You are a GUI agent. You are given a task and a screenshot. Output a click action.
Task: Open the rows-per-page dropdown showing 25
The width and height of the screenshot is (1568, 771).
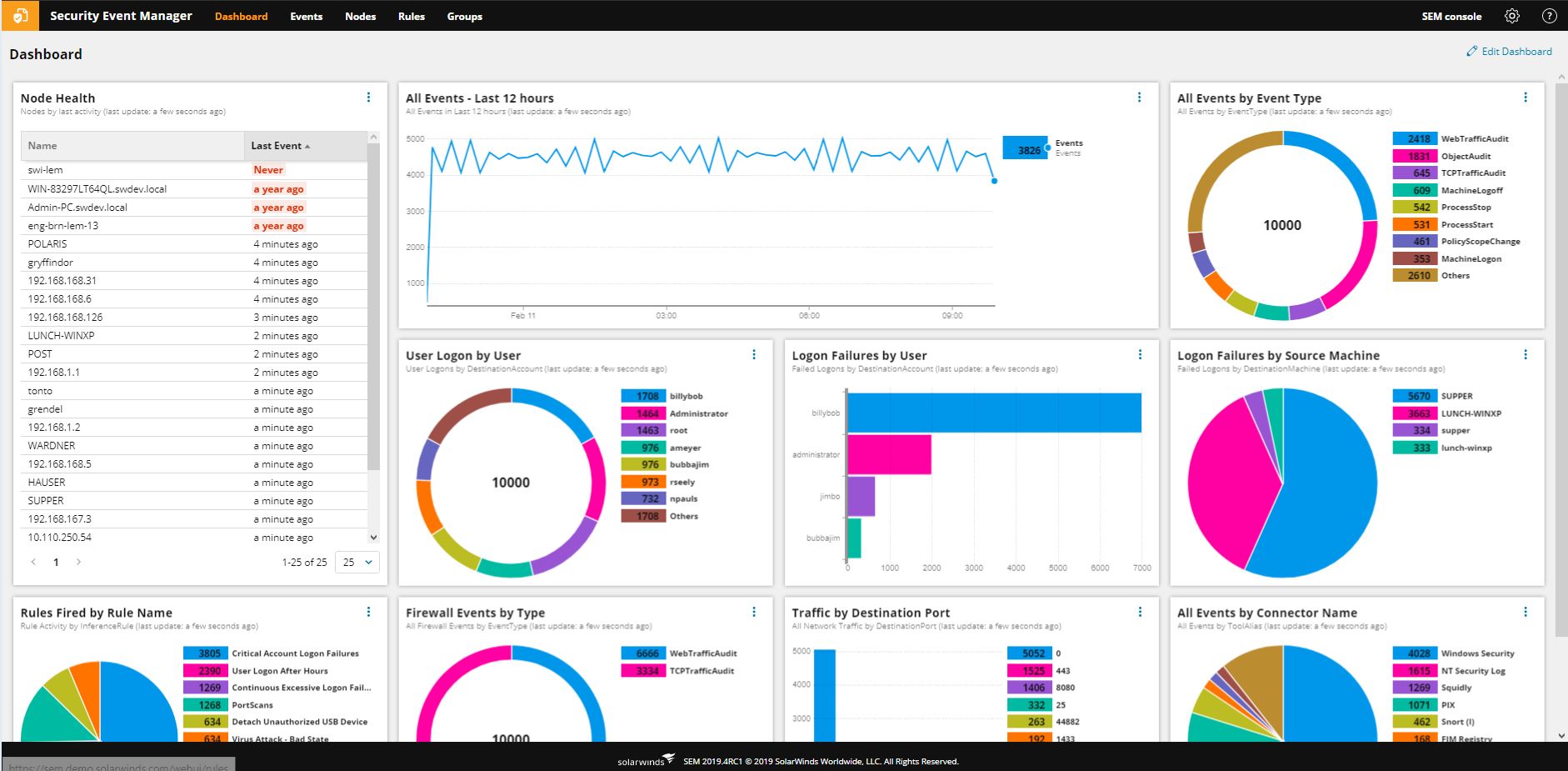click(357, 562)
